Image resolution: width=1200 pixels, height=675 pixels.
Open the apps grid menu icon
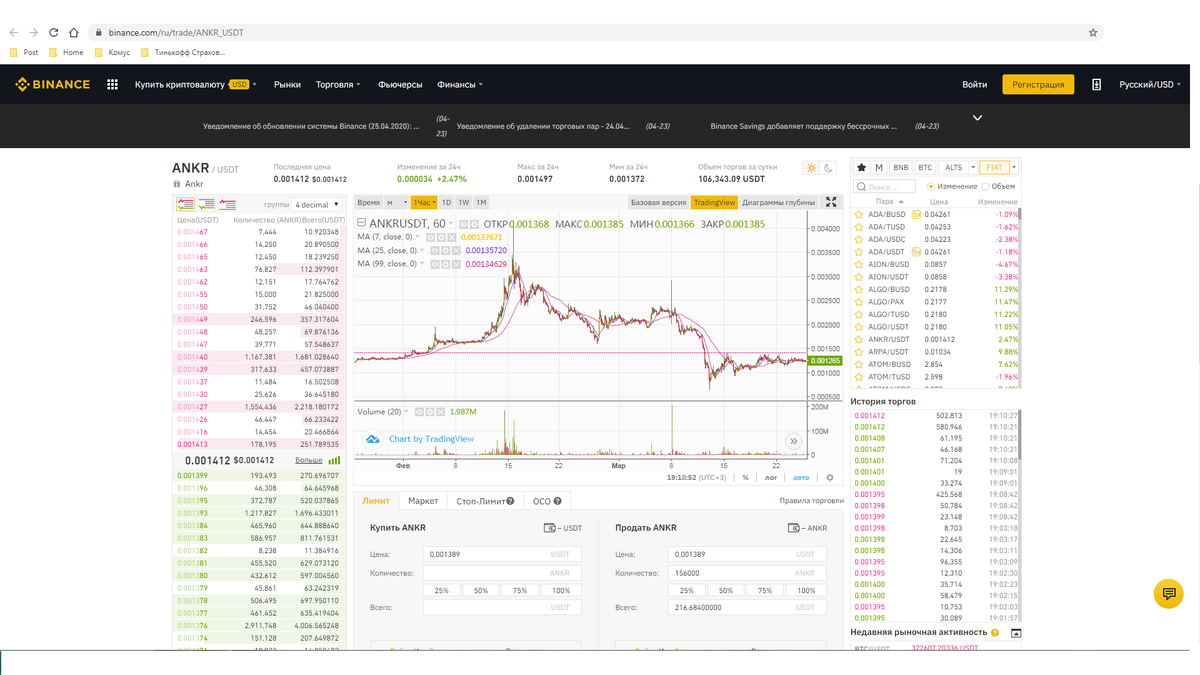pyautogui.click(x=112, y=85)
